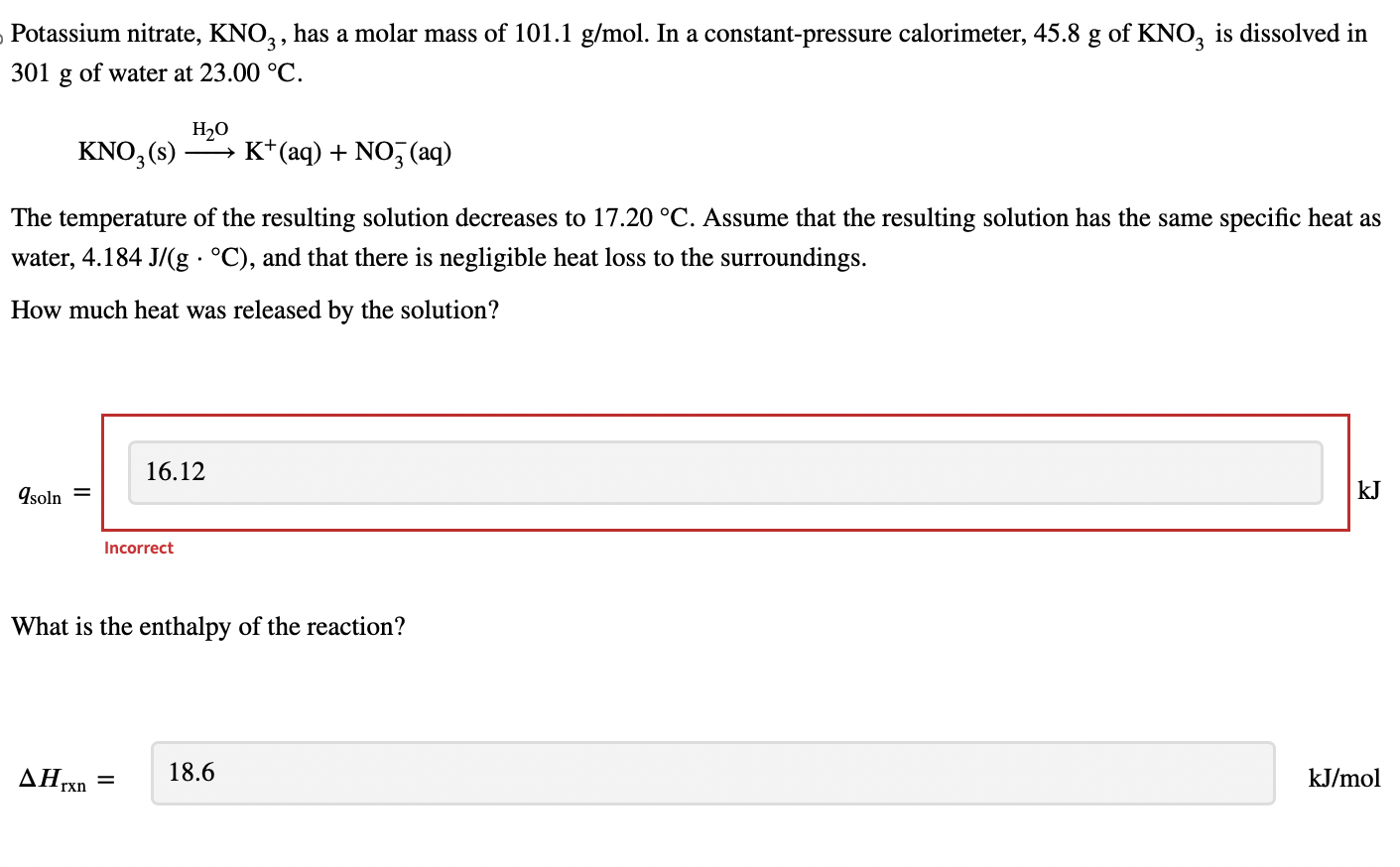Viewport: 1400px width, 867px height.
Task: Click the question about enthalpy of reaction
Action: (x=206, y=626)
